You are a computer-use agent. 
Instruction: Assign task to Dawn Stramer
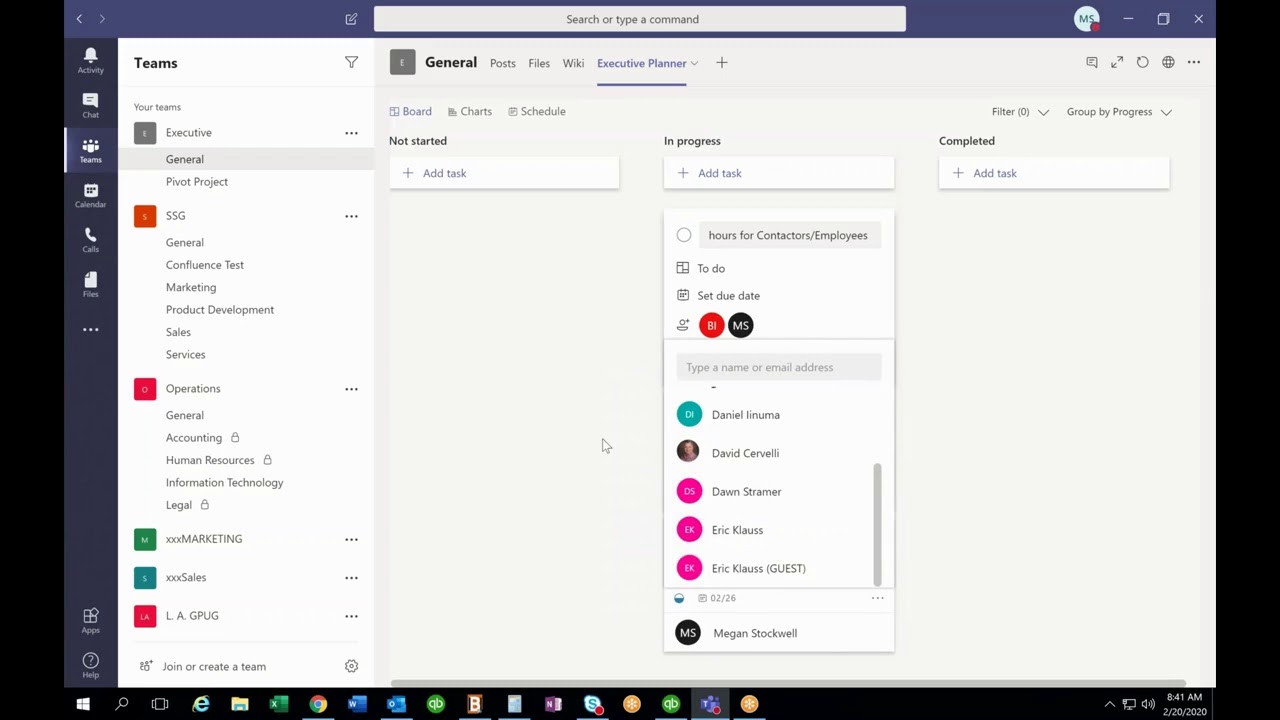(x=779, y=492)
